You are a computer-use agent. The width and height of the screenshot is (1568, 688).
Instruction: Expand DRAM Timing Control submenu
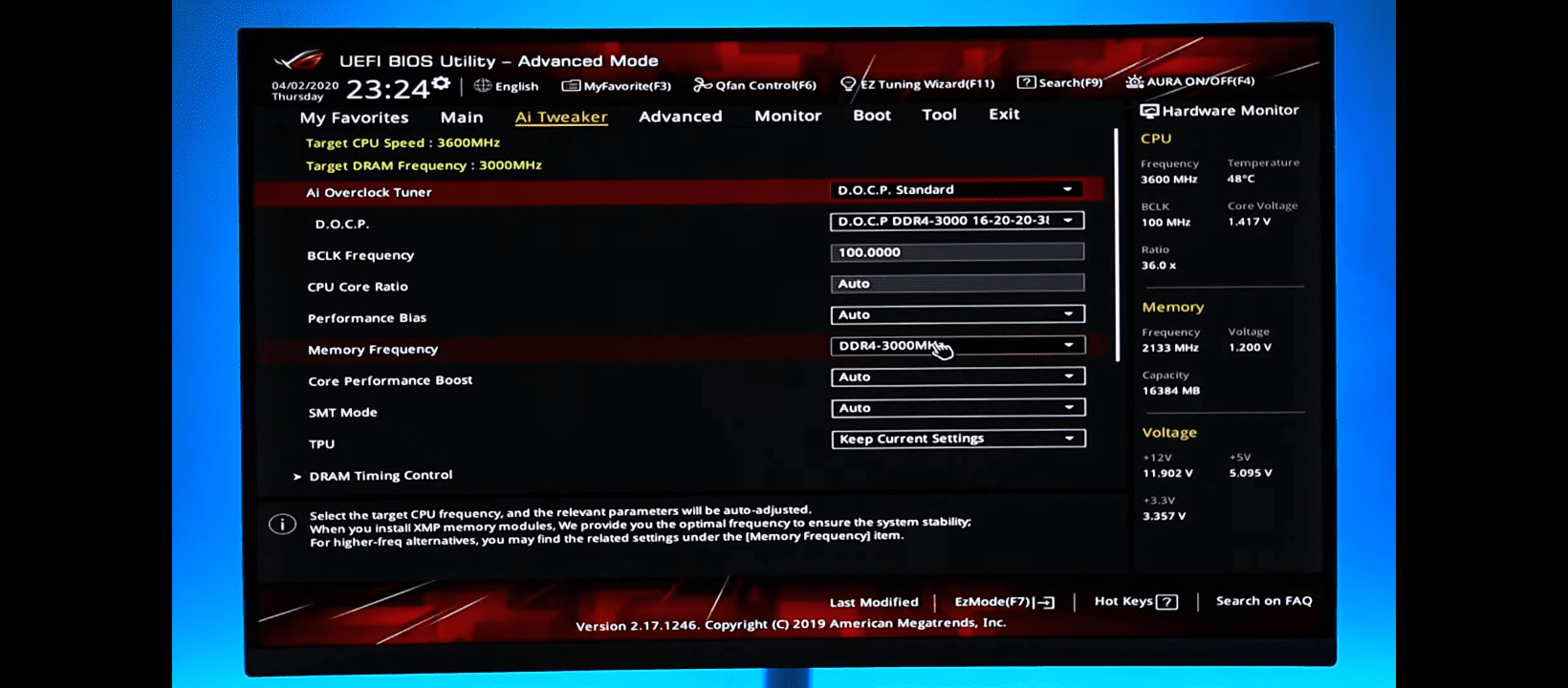pyautogui.click(x=381, y=476)
